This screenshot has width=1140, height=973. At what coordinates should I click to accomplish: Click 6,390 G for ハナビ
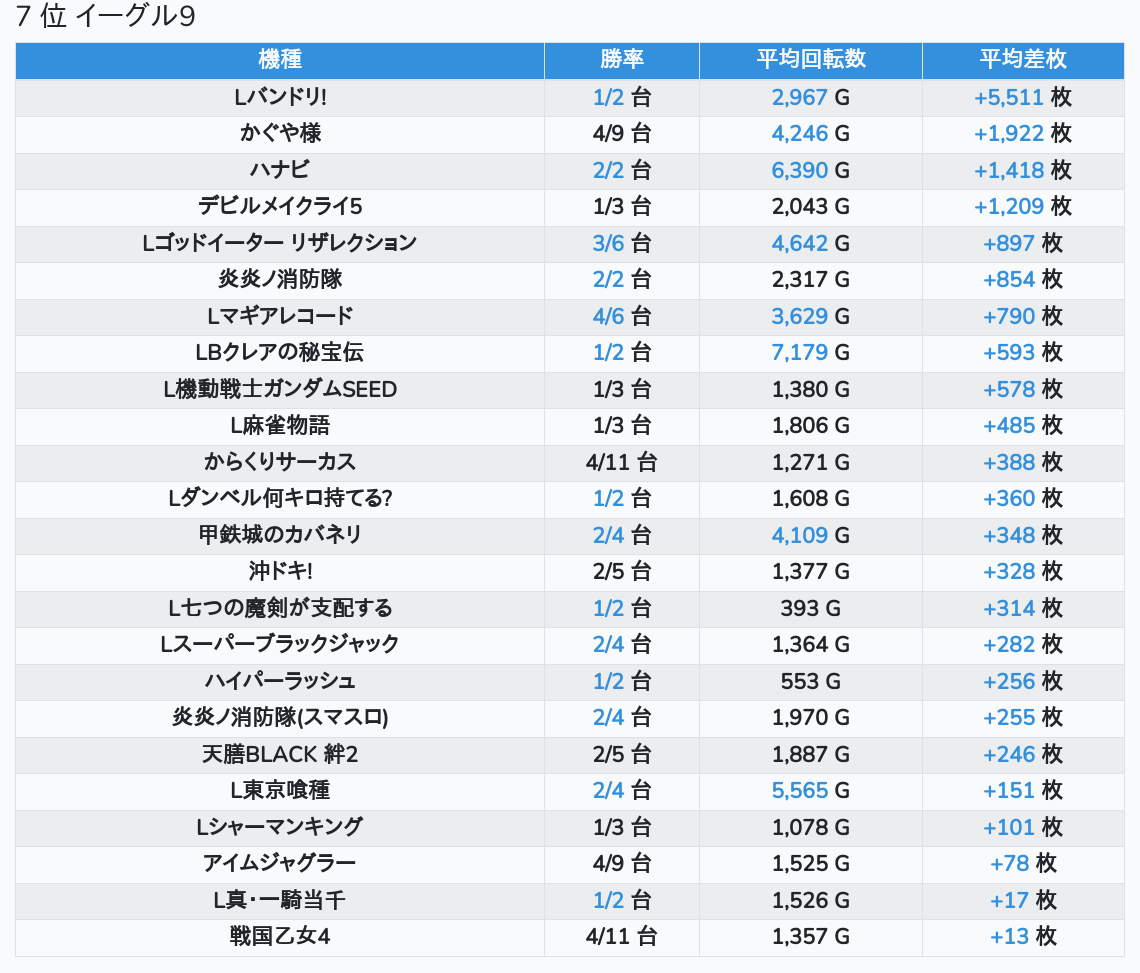click(x=811, y=170)
